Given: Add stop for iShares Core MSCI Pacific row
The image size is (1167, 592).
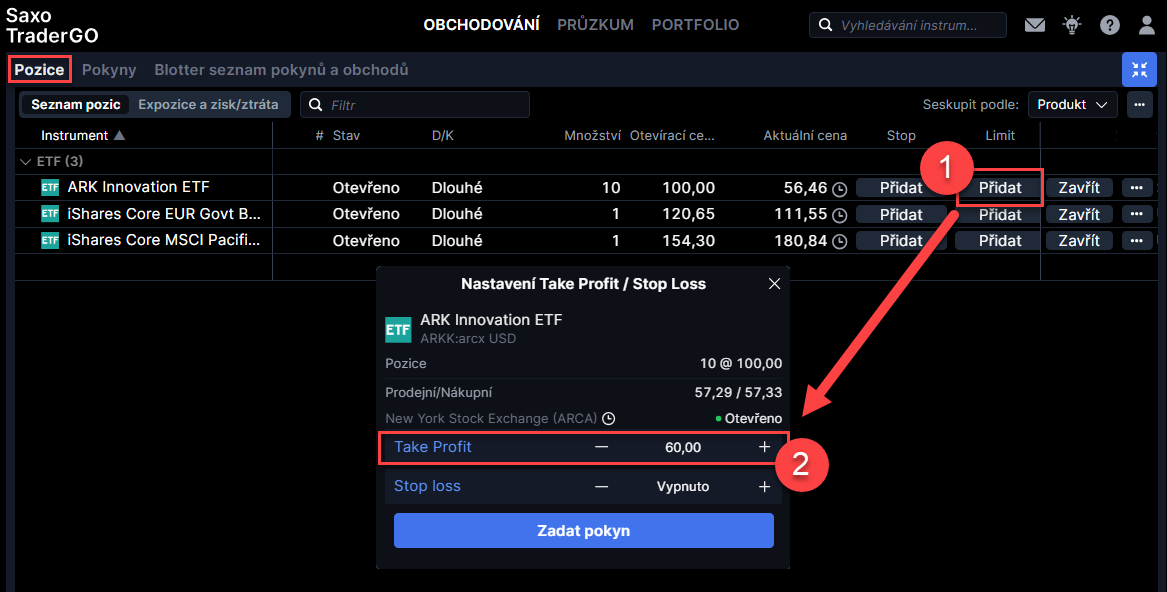Looking at the screenshot, I should [901, 241].
